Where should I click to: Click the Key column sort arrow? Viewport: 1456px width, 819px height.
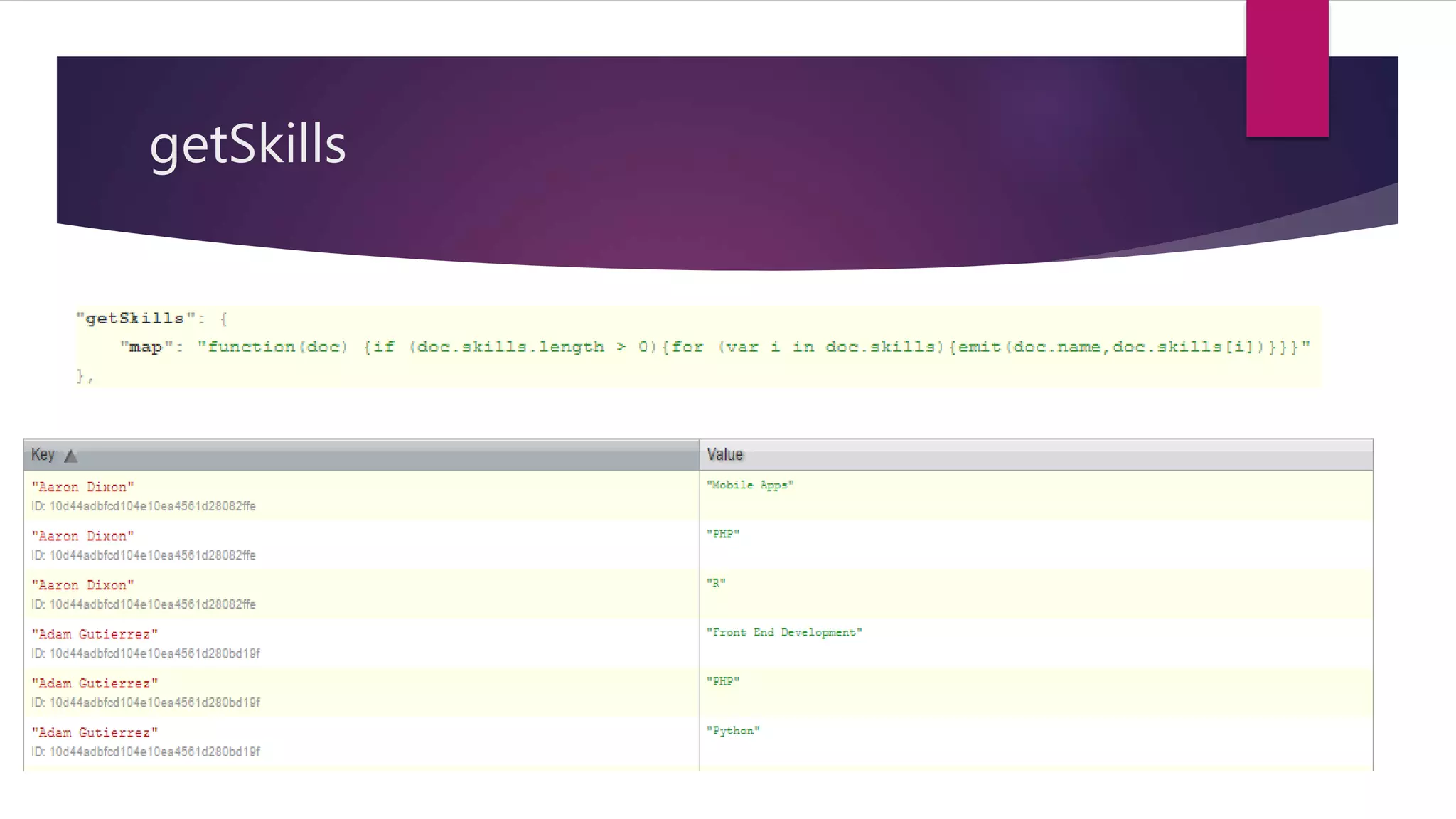coord(71,456)
